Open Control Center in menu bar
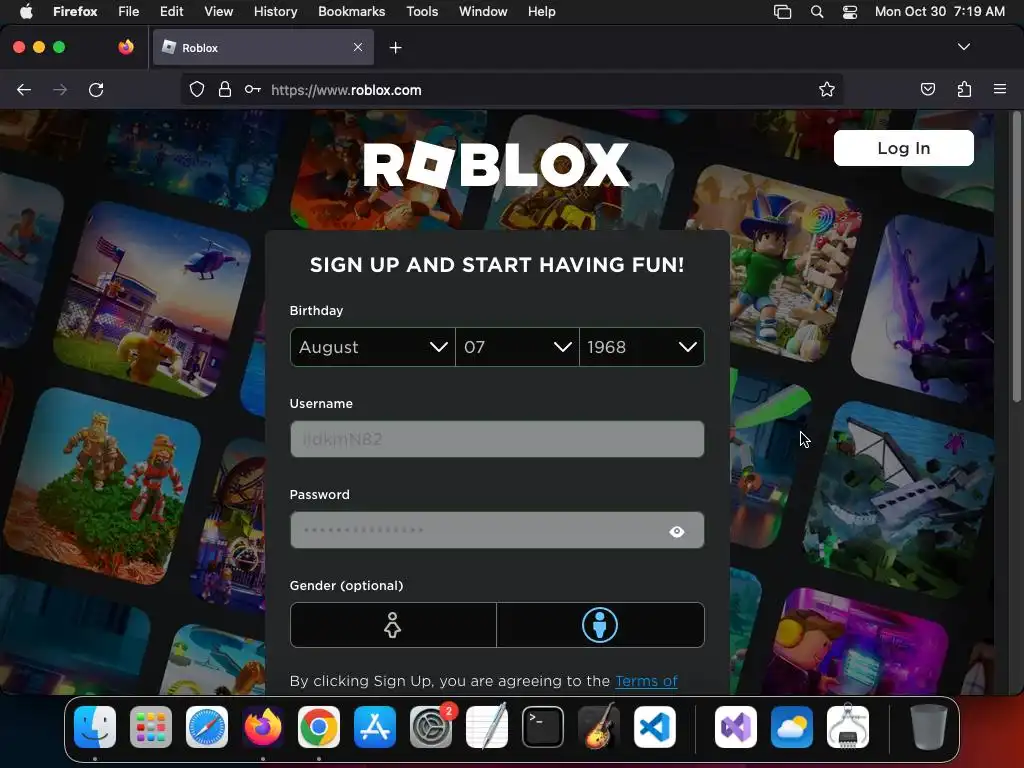This screenshot has height=768, width=1024. click(x=850, y=12)
